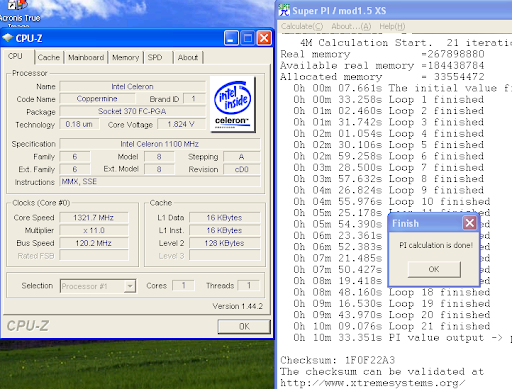The height and width of the screenshot is (389, 512).
Task: Click the http://www.xtremesystems.org/ URL text
Action: (372, 383)
